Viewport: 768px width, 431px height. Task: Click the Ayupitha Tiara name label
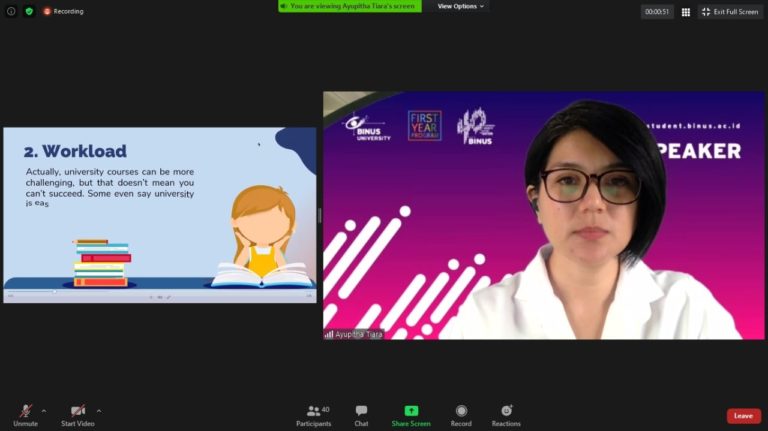354,334
